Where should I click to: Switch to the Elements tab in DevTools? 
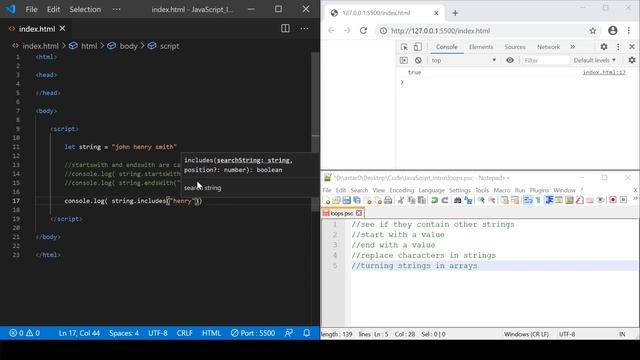point(481,47)
